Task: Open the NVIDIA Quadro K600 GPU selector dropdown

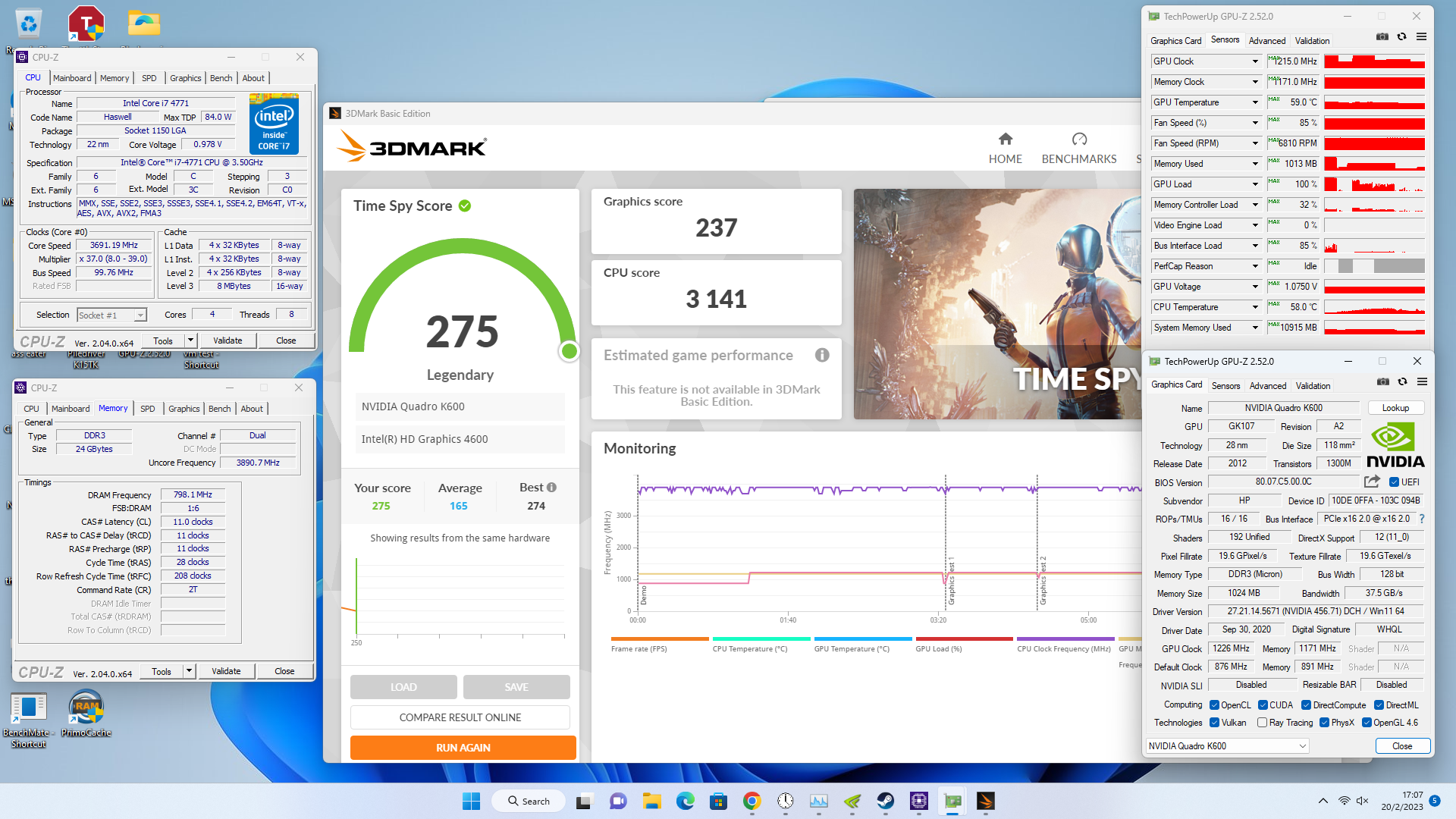Action: 1227,746
